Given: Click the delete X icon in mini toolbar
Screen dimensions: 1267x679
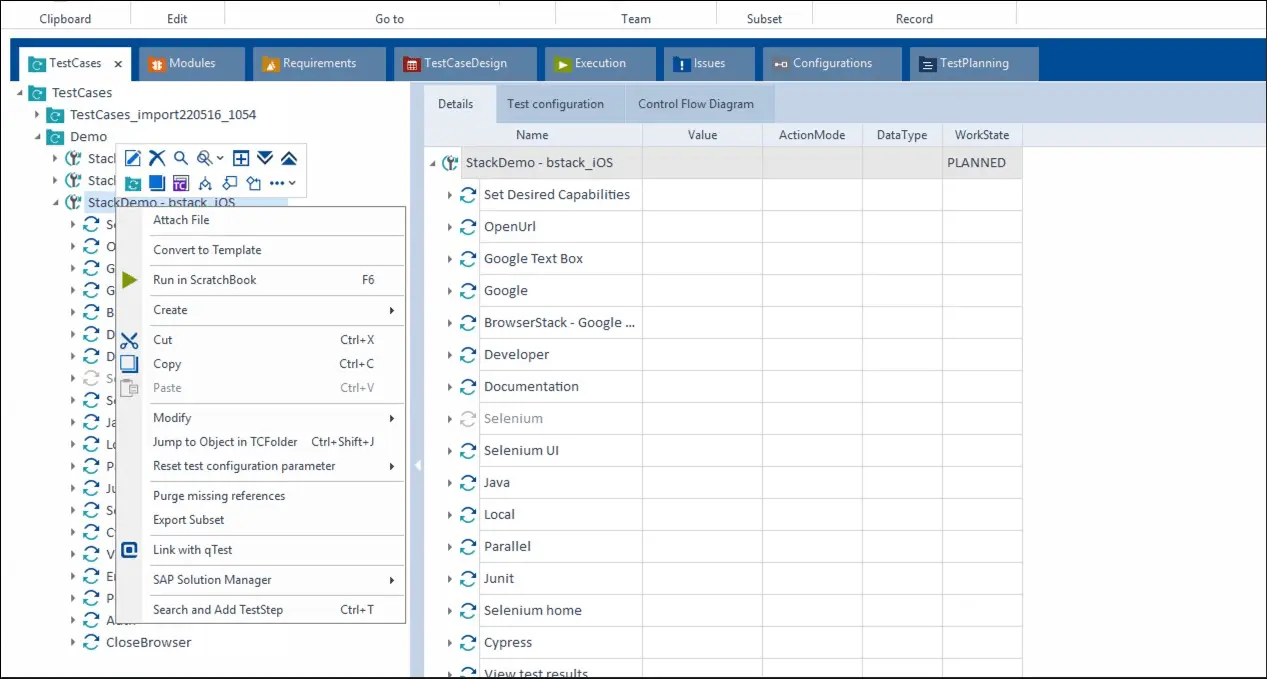Looking at the screenshot, I should (x=157, y=158).
